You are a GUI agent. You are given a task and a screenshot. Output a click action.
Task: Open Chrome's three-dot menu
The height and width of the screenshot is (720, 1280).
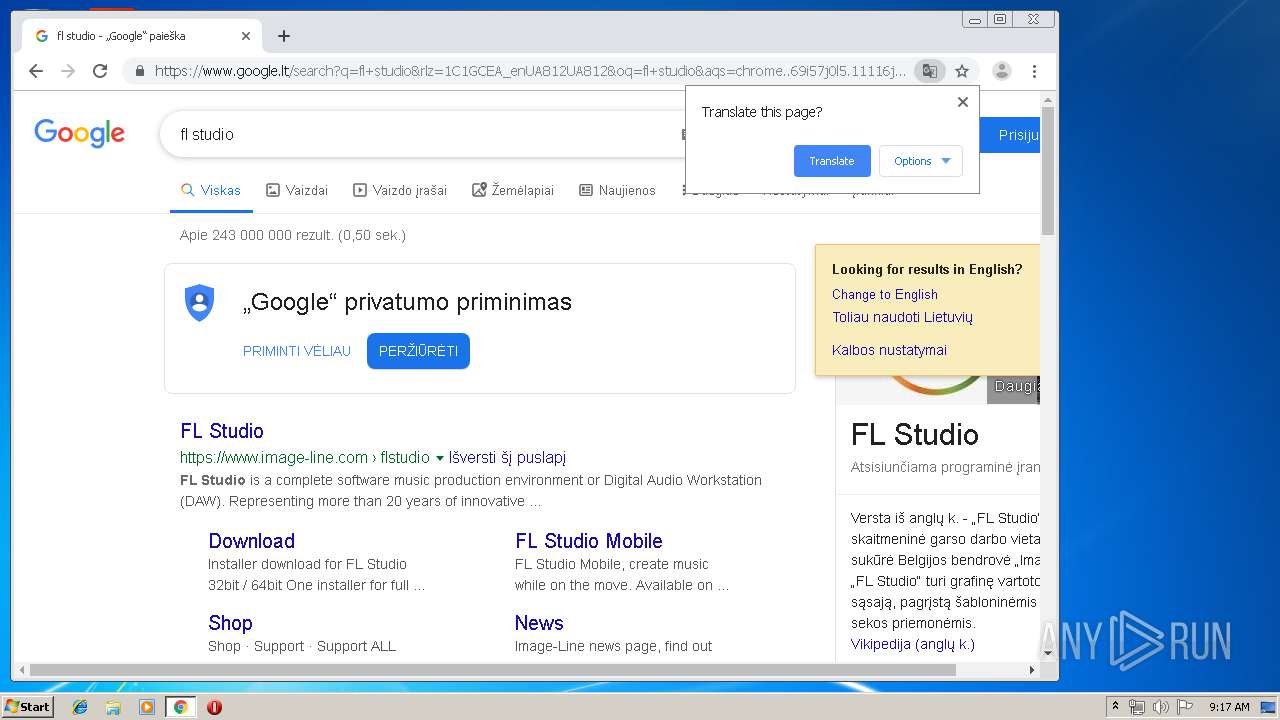[x=1034, y=71]
